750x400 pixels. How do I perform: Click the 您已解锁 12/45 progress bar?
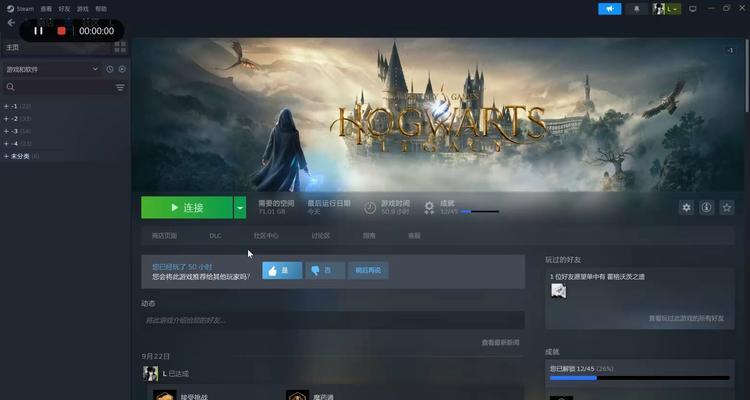pos(640,378)
